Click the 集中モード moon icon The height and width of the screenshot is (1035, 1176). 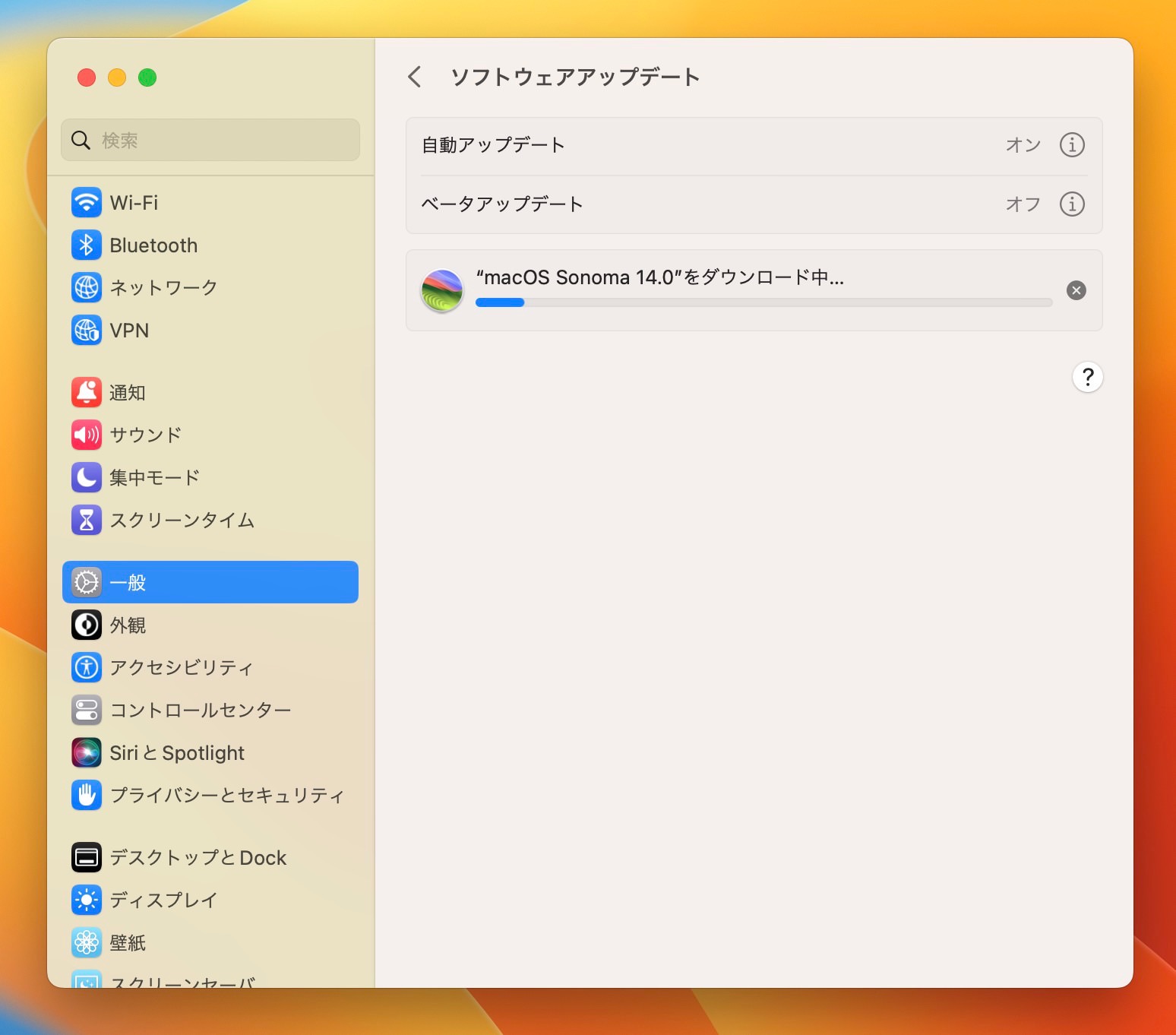(87, 477)
